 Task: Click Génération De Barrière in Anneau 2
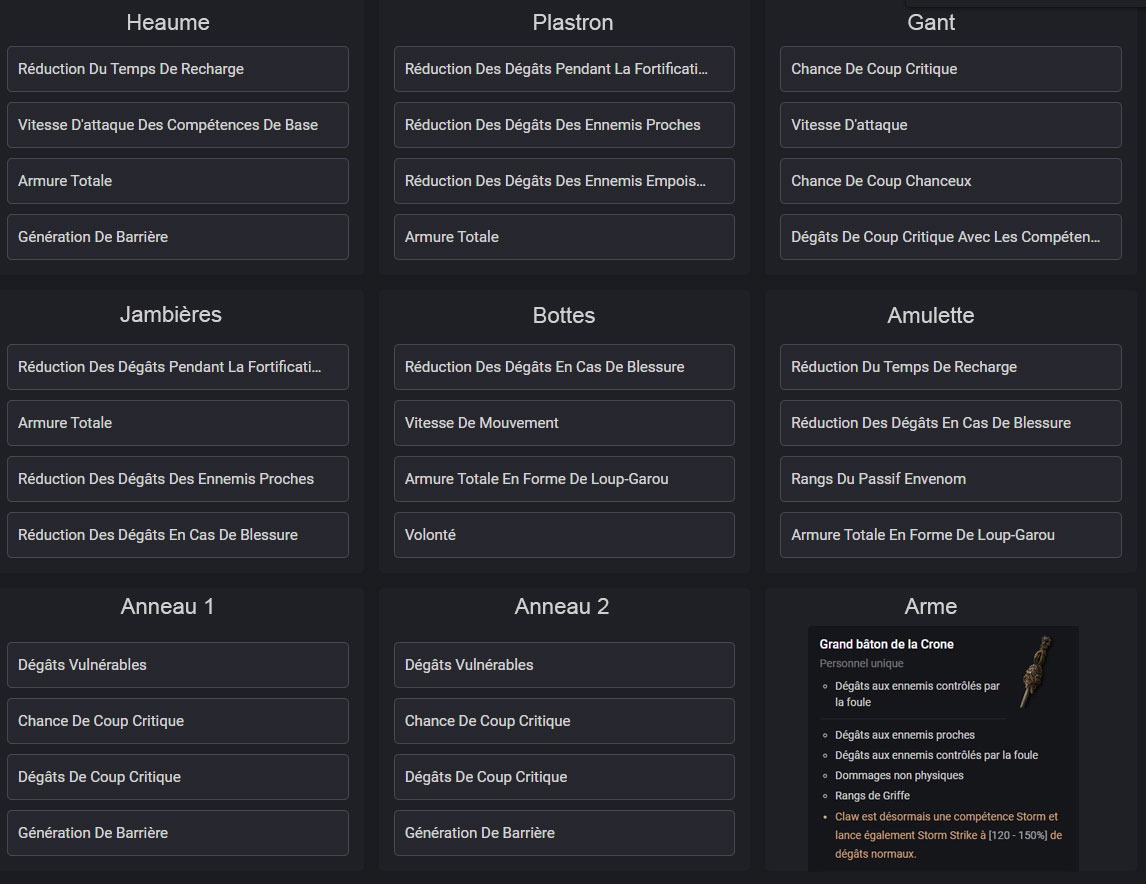click(x=564, y=833)
